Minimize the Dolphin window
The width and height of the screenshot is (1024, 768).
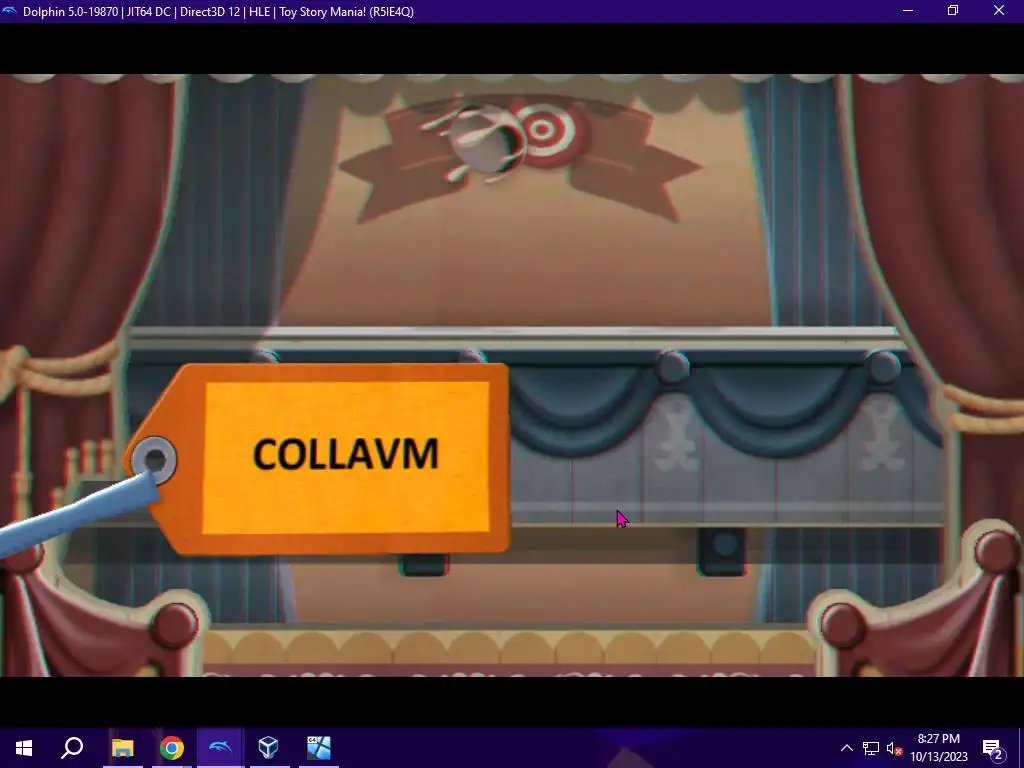click(x=908, y=11)
